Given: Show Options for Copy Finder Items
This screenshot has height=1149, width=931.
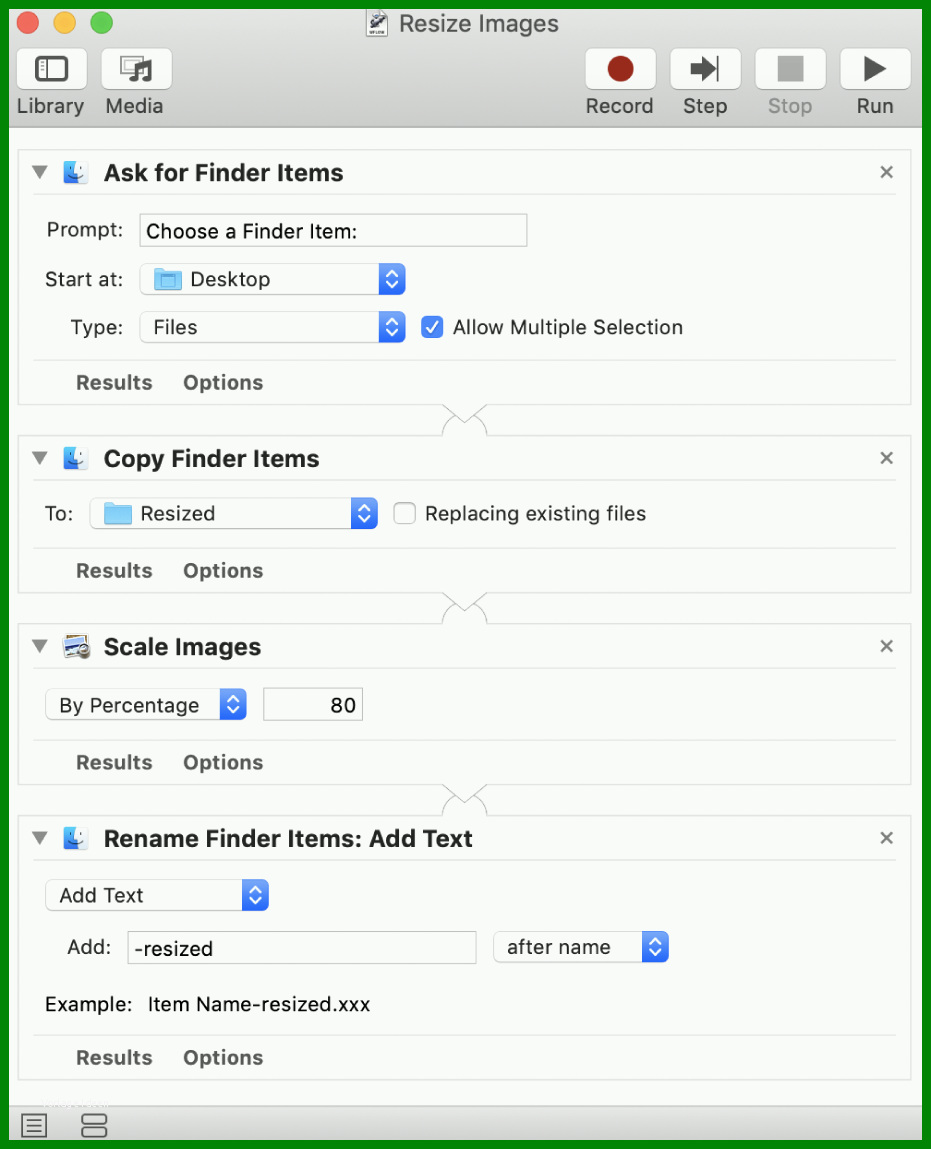Looking at the screenshot, I should [x=223, y=571].
